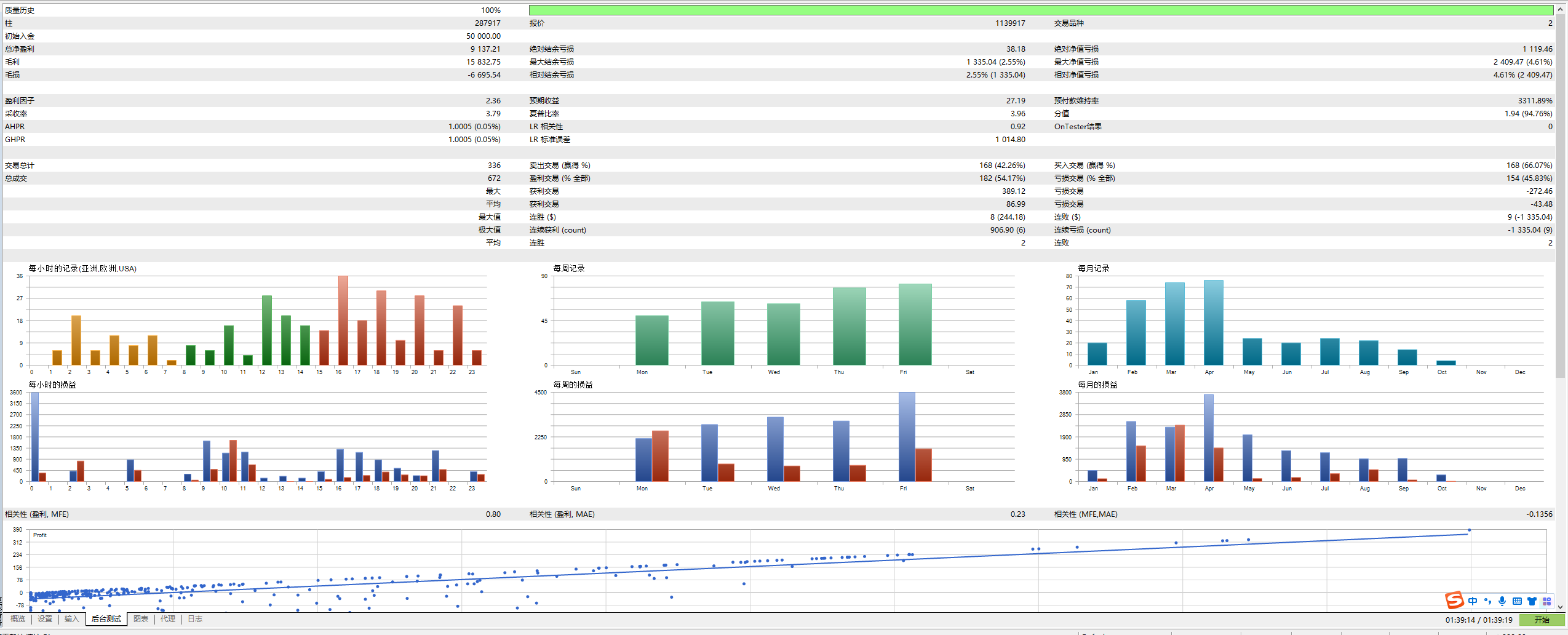Open the Sogou toolbox grid icon
This screenshot has width=1568, height=635.
click(1546, 601)
